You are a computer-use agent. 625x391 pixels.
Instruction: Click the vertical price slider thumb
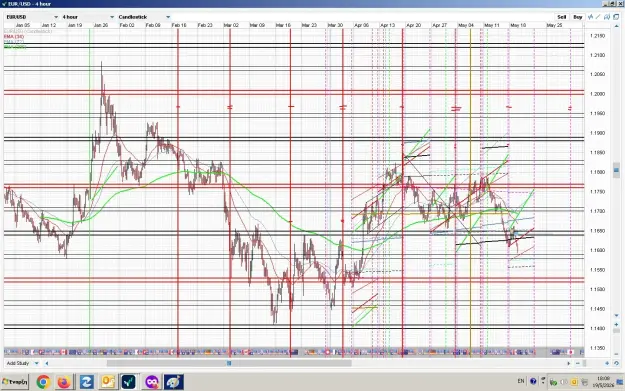pos(616,170)
